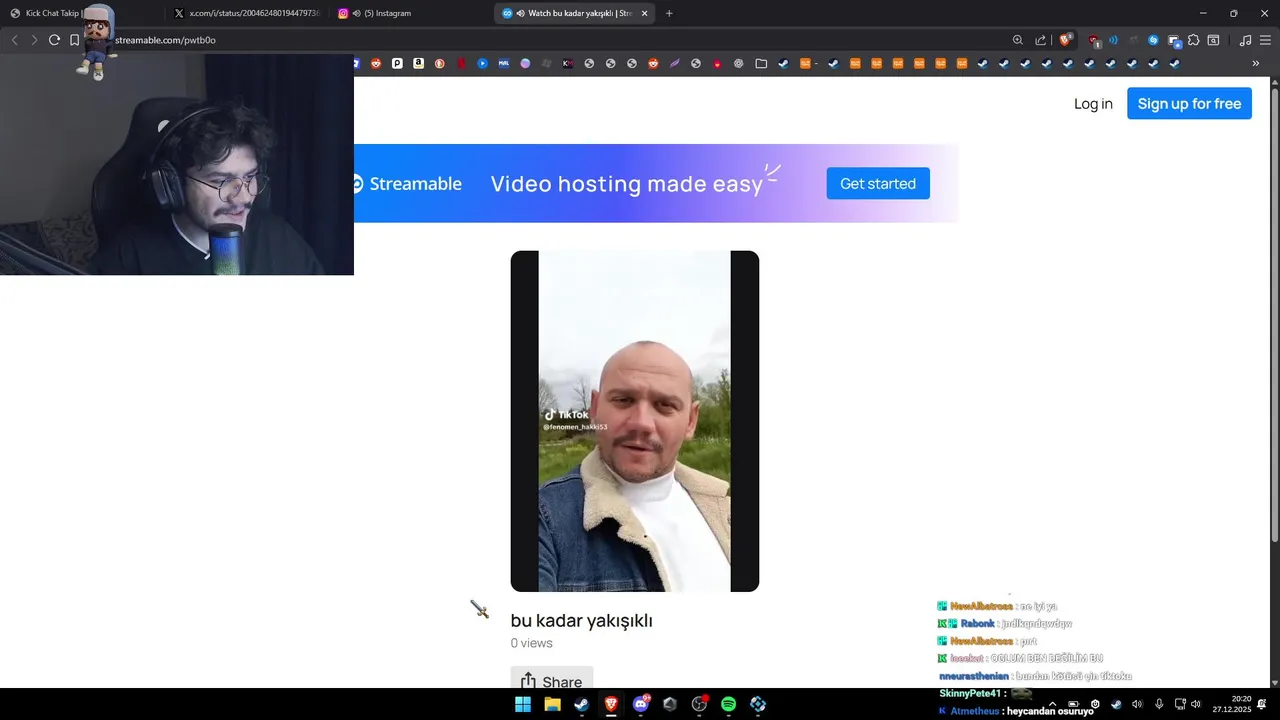Open a new browser tab
Image resolution: width=1280 pixels, height=720 pixels.
point(669,13)
